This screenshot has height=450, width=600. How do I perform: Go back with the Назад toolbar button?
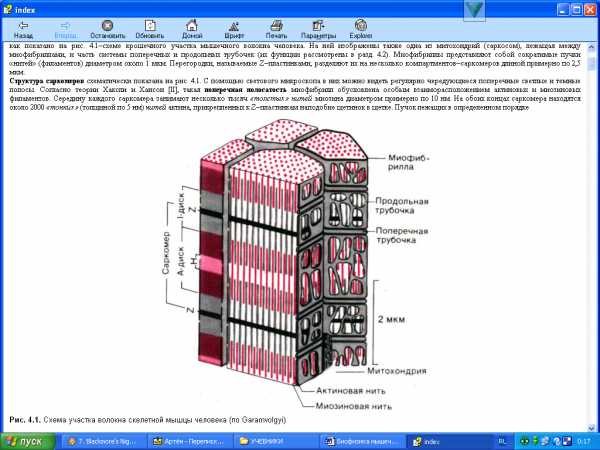23,30
